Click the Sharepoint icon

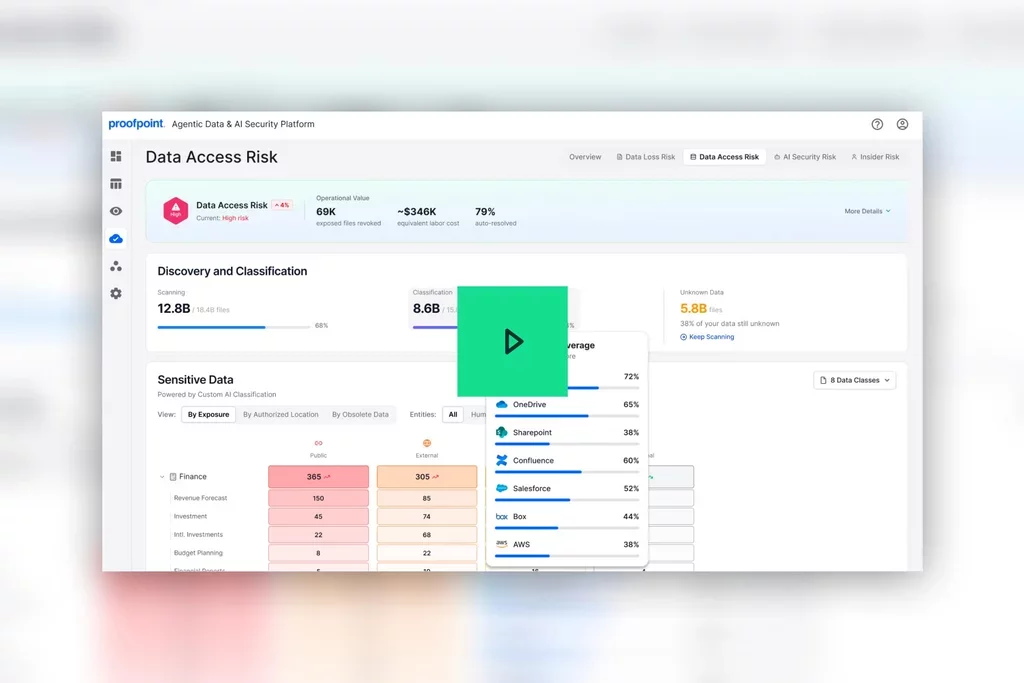(502, 432)
